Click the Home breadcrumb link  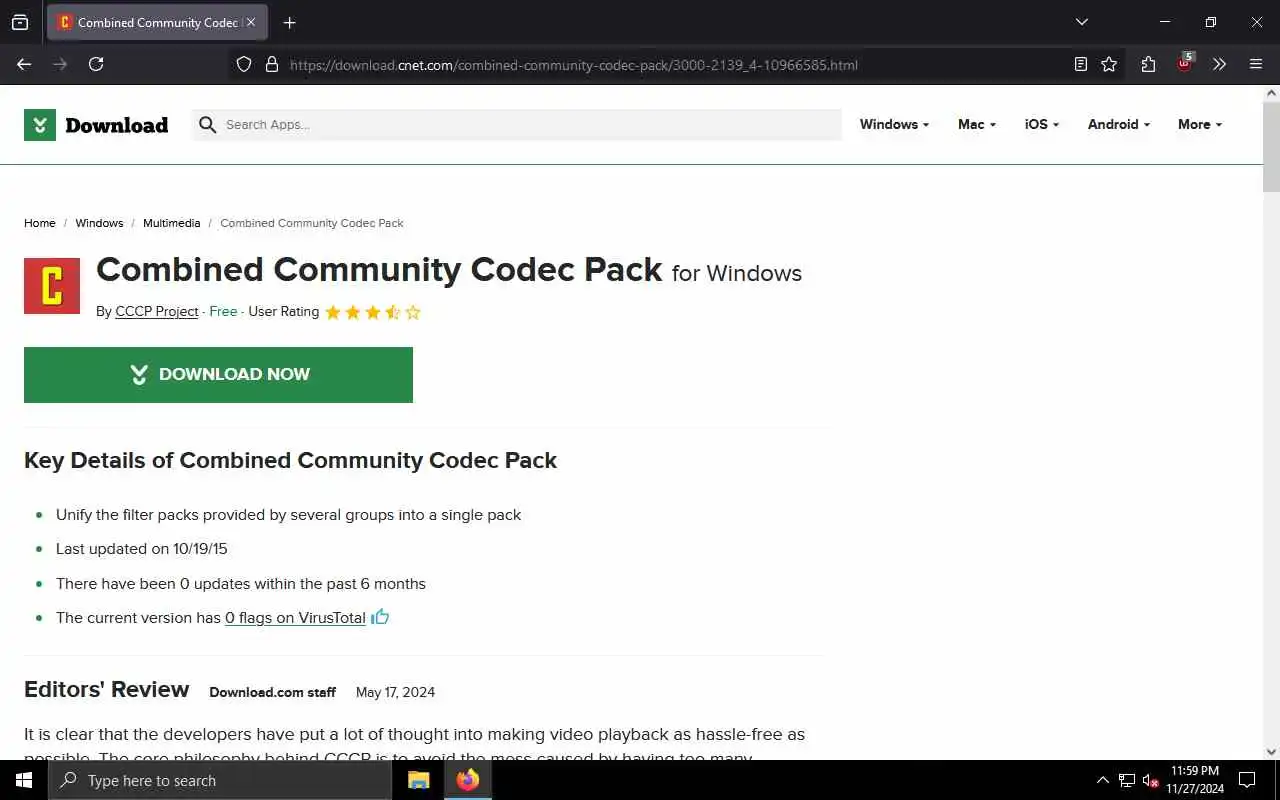[40, 223]
